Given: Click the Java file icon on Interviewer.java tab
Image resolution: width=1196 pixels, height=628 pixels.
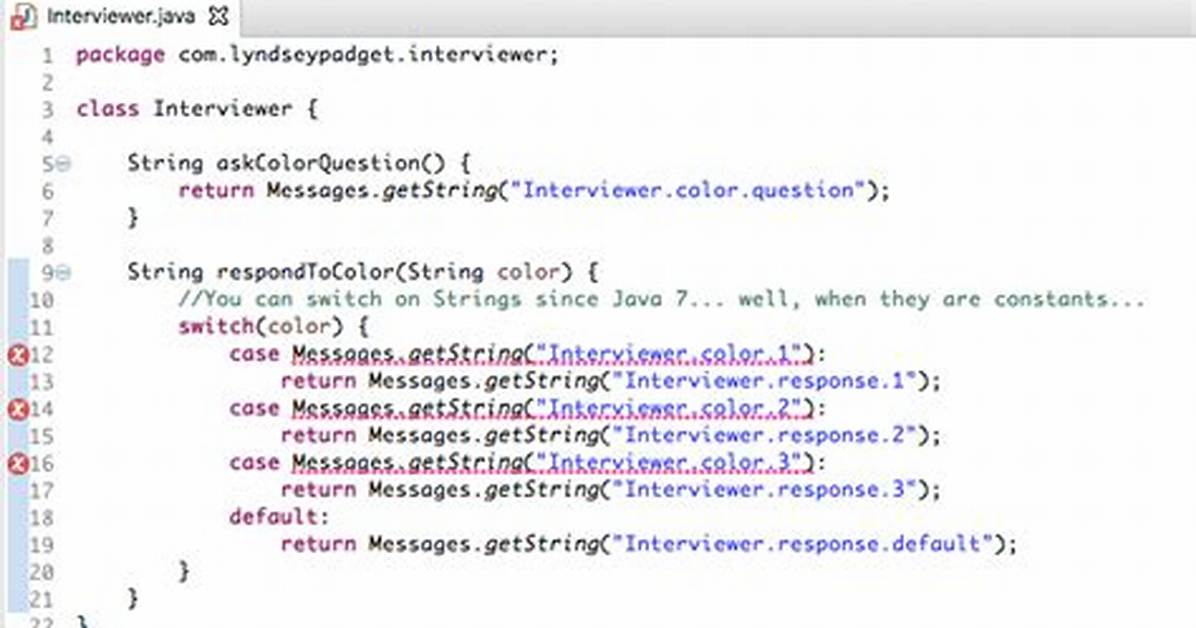Looking at the screenshot, I should point(24,16).
